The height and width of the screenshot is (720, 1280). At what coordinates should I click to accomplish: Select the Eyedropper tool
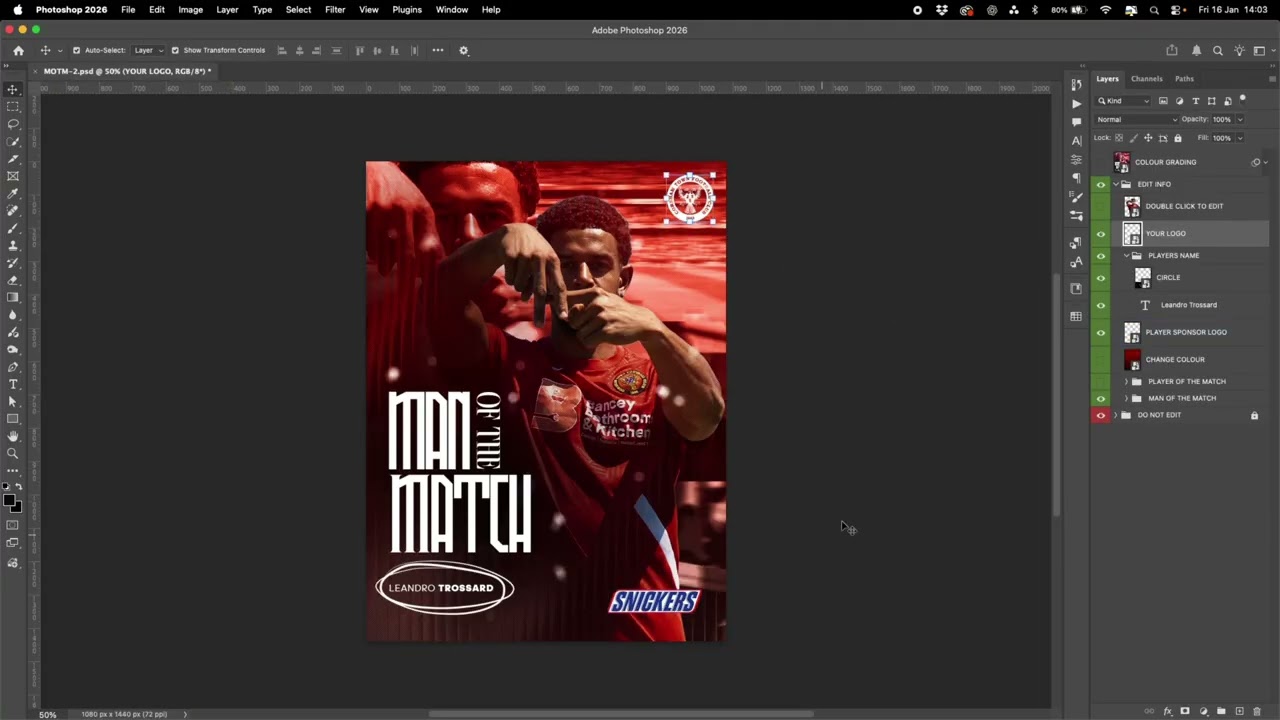coord(13,193)
